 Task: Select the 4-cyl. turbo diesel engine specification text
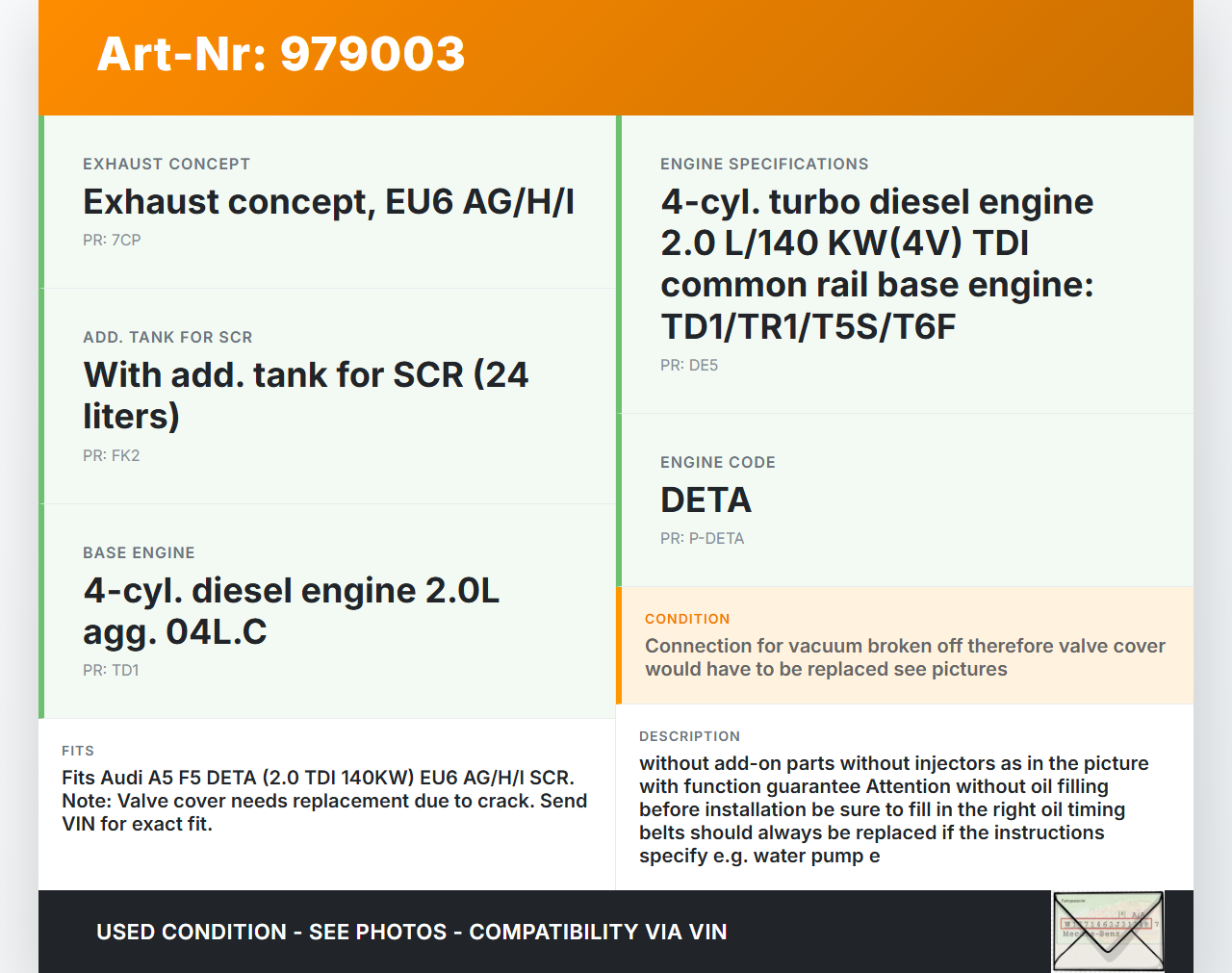(x=876, y=264)
